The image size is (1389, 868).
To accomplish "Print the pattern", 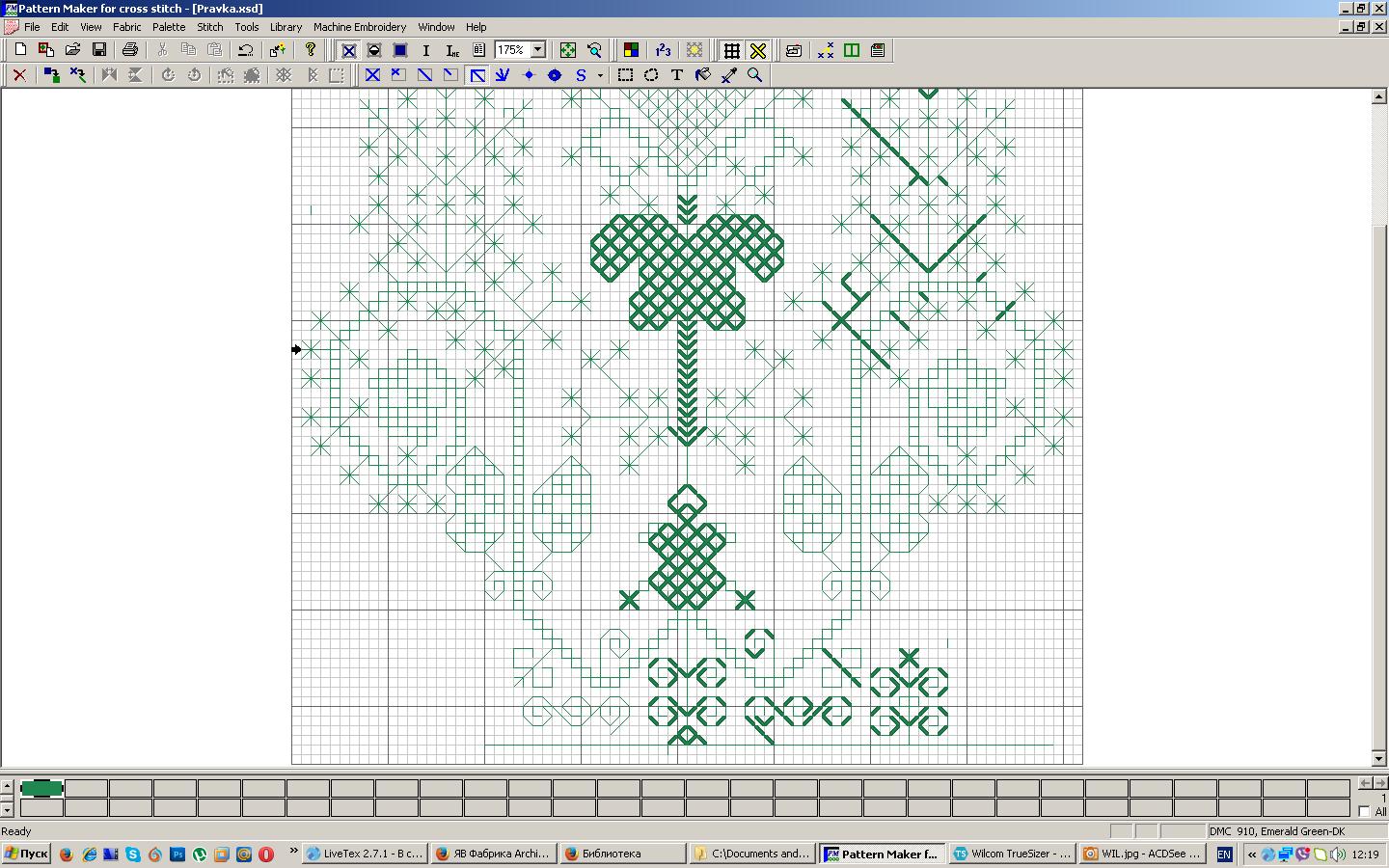I will pos(130,50).
